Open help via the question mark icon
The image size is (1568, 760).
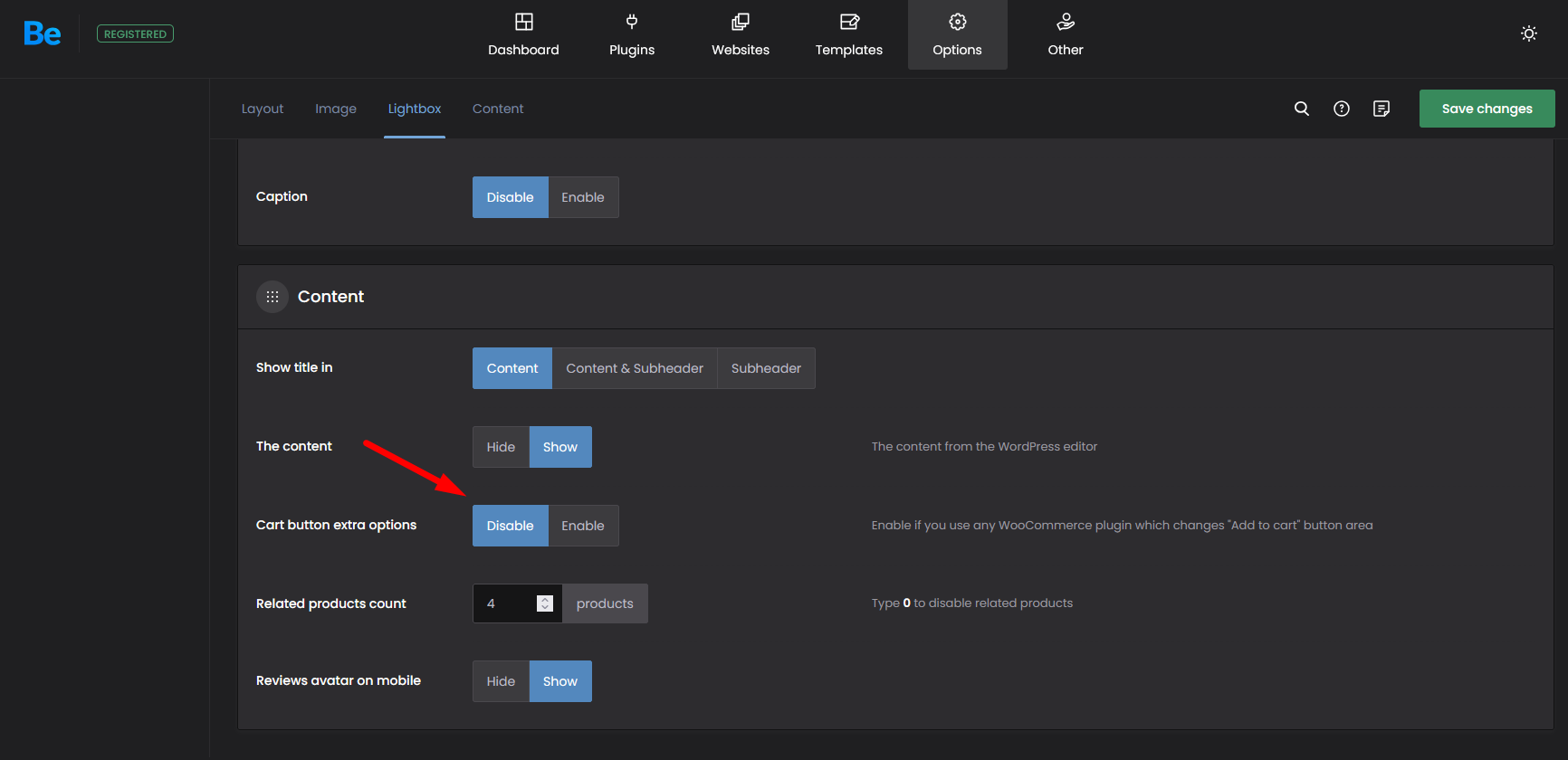tap(1342, 109)
